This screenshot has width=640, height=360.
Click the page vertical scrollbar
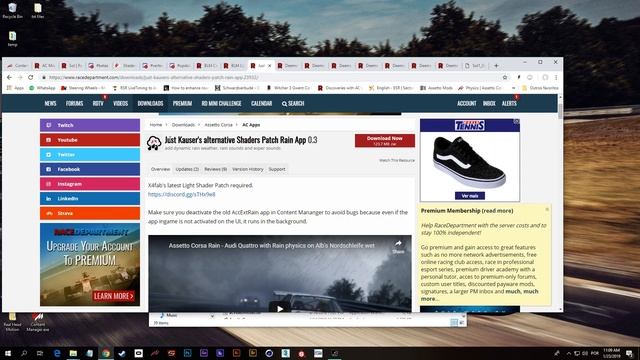pyautogui.click(x=560, y=111)
